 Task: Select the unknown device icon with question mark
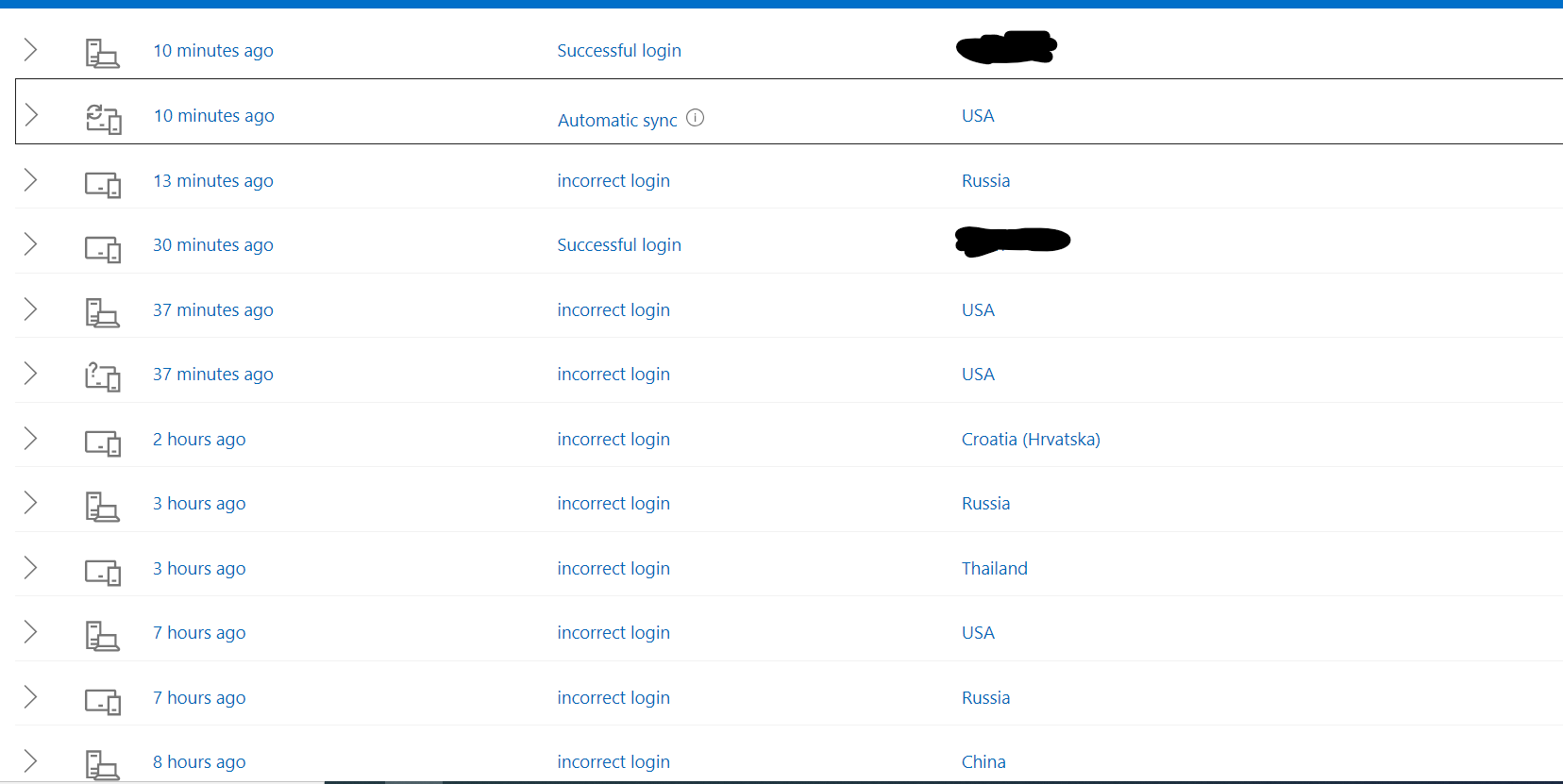click(103, 375)
